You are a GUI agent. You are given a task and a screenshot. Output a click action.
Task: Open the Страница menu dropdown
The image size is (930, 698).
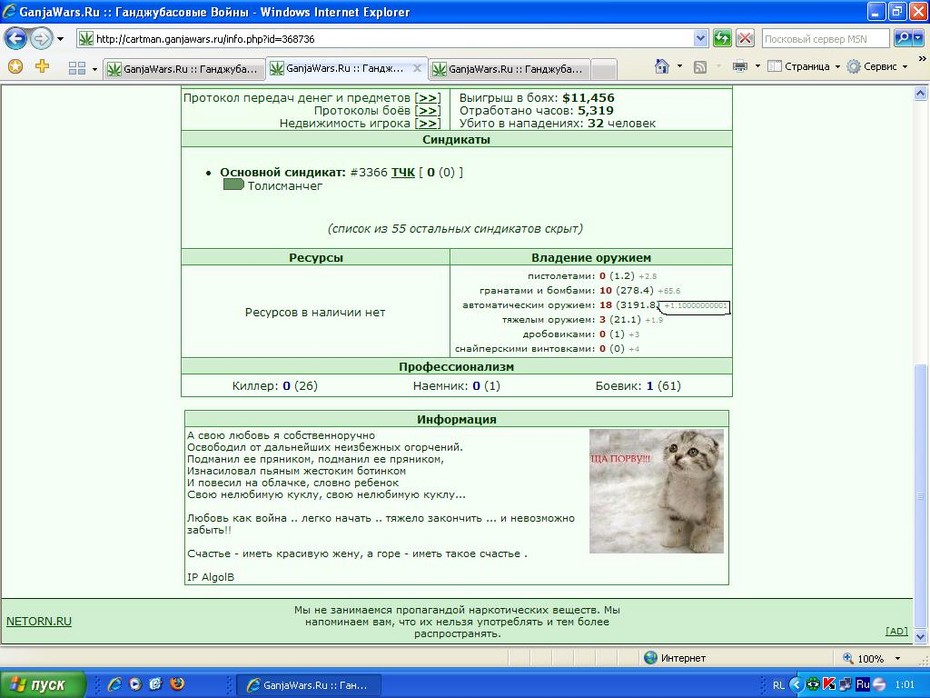coord(804,66)
